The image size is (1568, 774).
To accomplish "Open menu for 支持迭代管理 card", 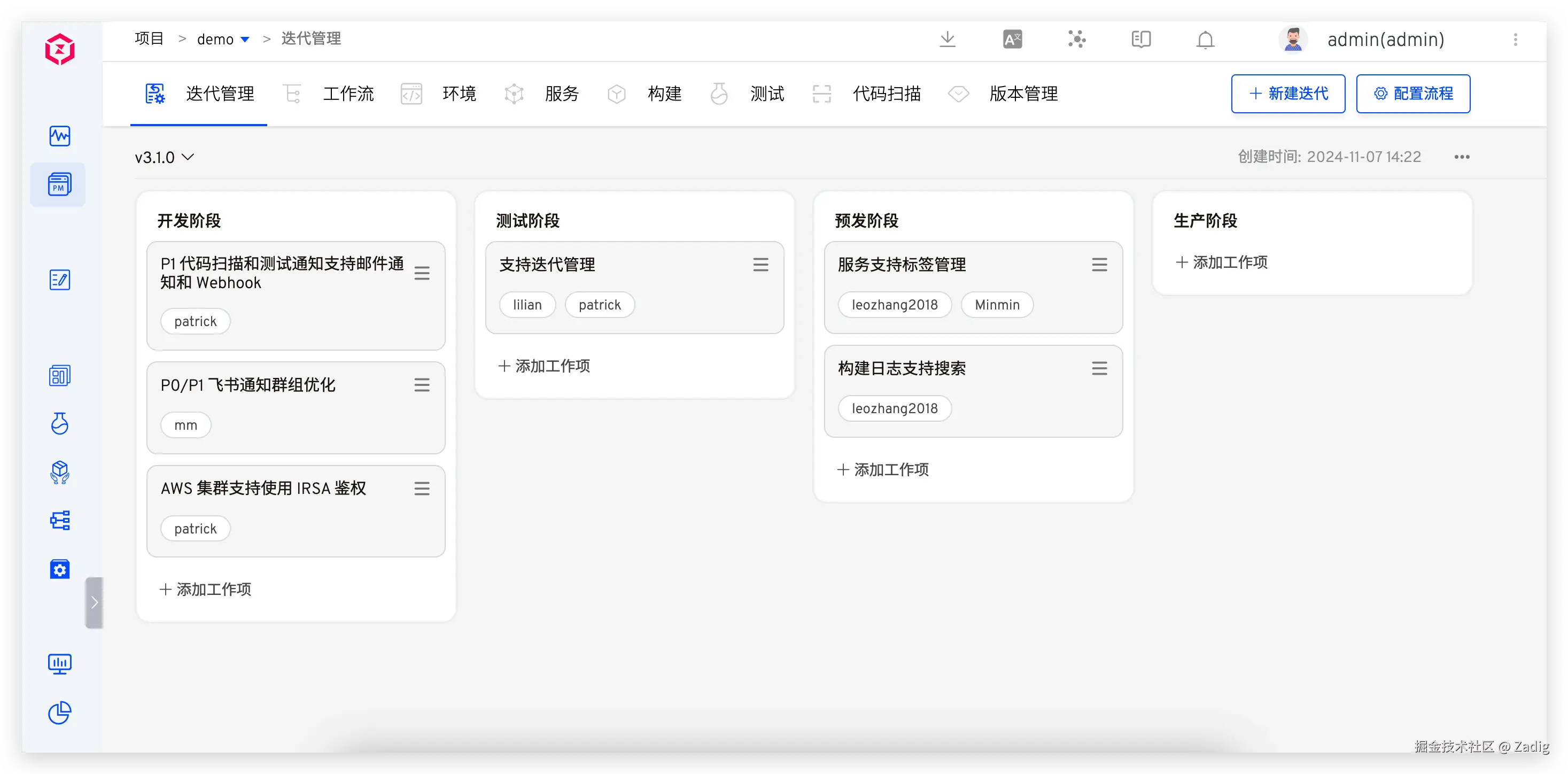I will pyautogui.click(x=760, y=265).
